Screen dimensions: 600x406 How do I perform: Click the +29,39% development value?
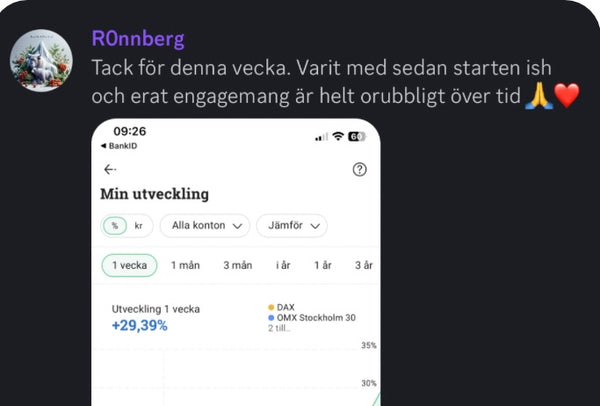pos(139,326)
